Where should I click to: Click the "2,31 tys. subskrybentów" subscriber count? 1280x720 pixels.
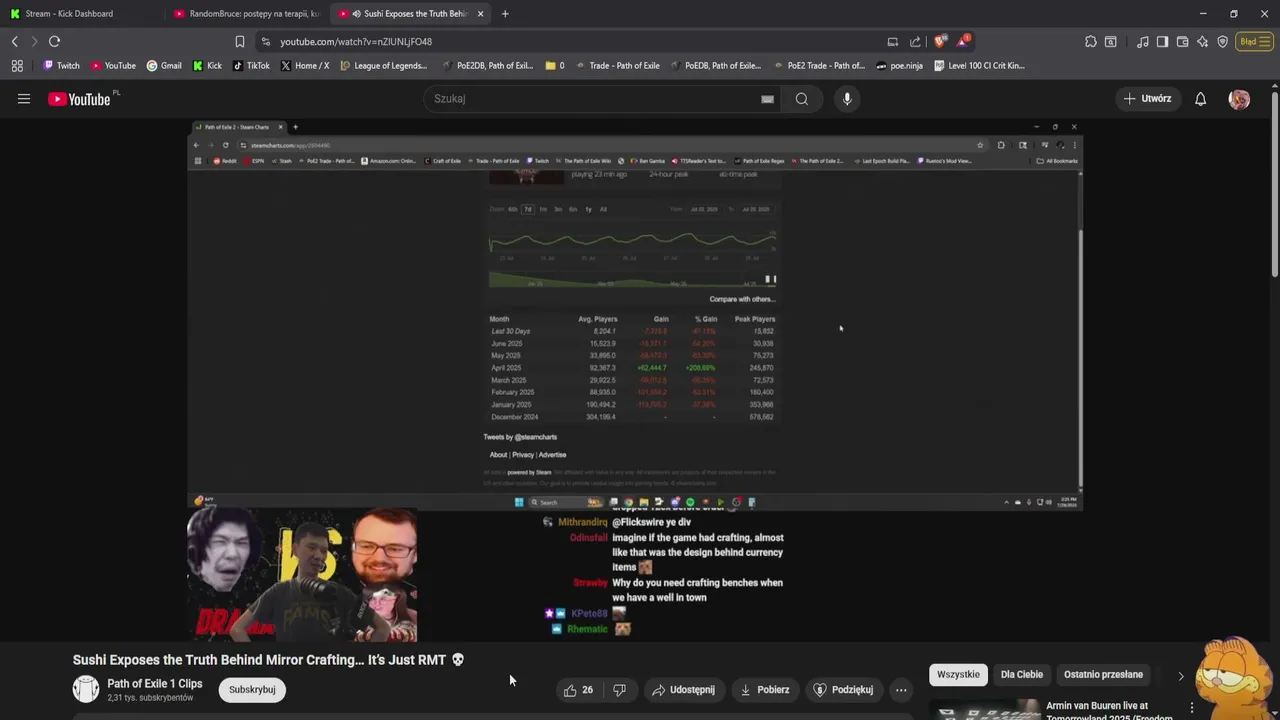point(150,698)
